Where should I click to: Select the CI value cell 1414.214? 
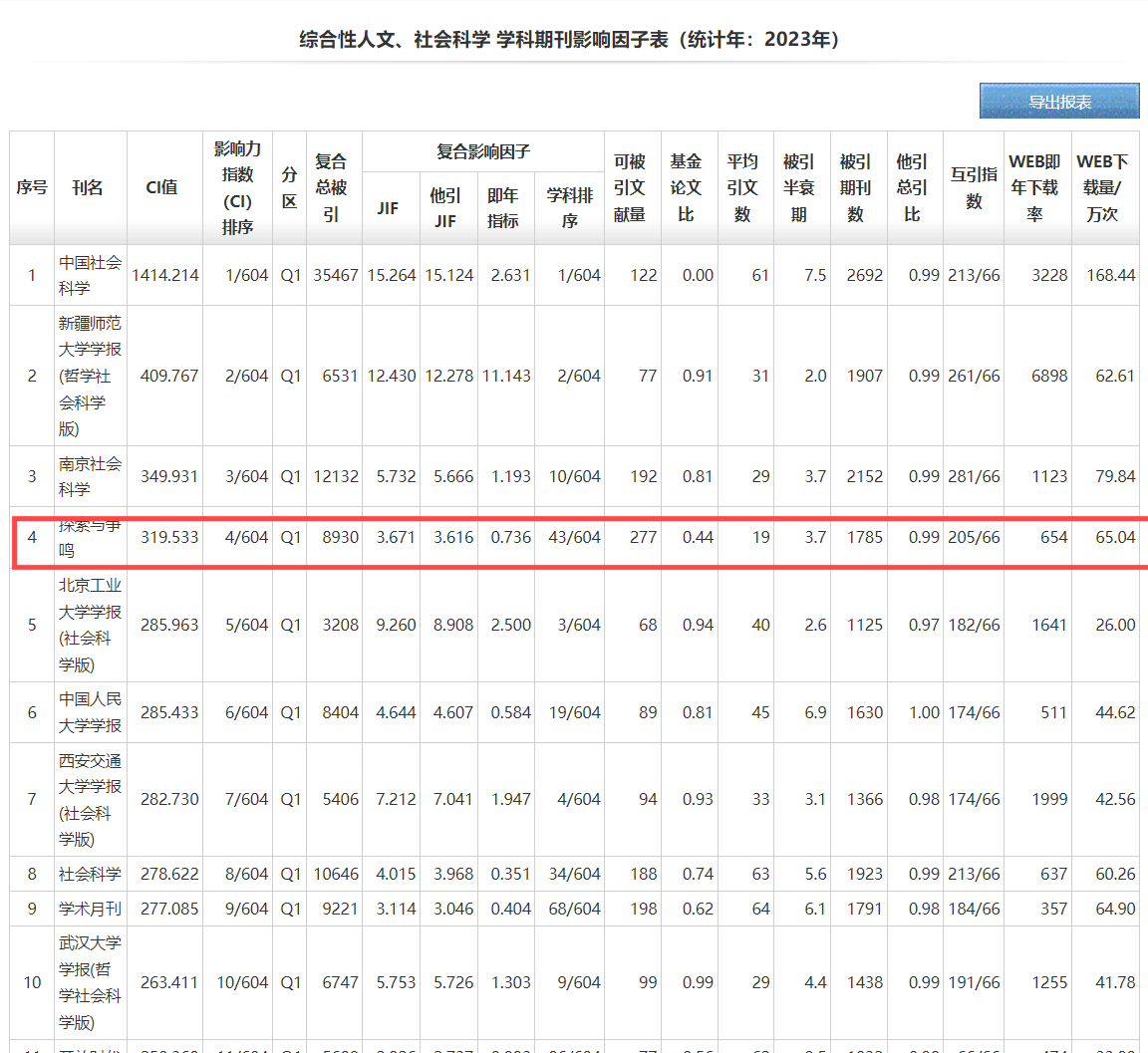(165, 275)
